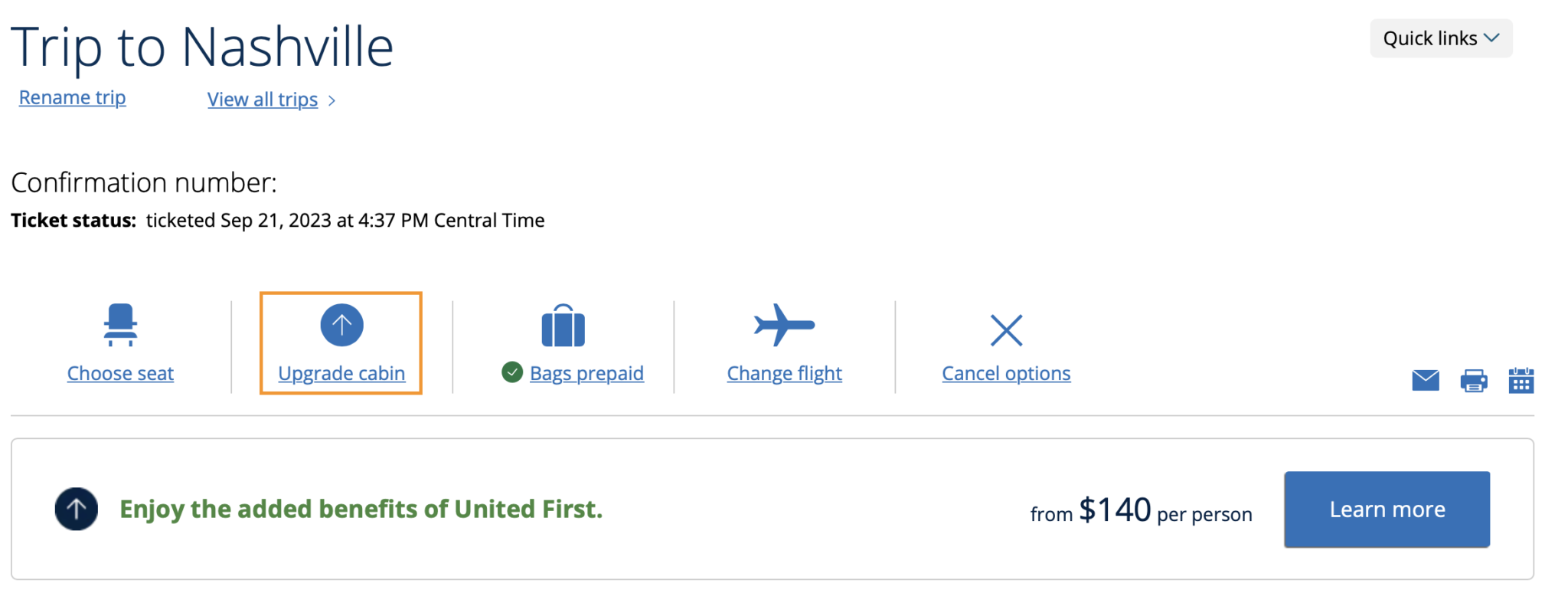Select the Choose seat chair icon
Screen dimensions: 1568x603
[x=119, y=325]
